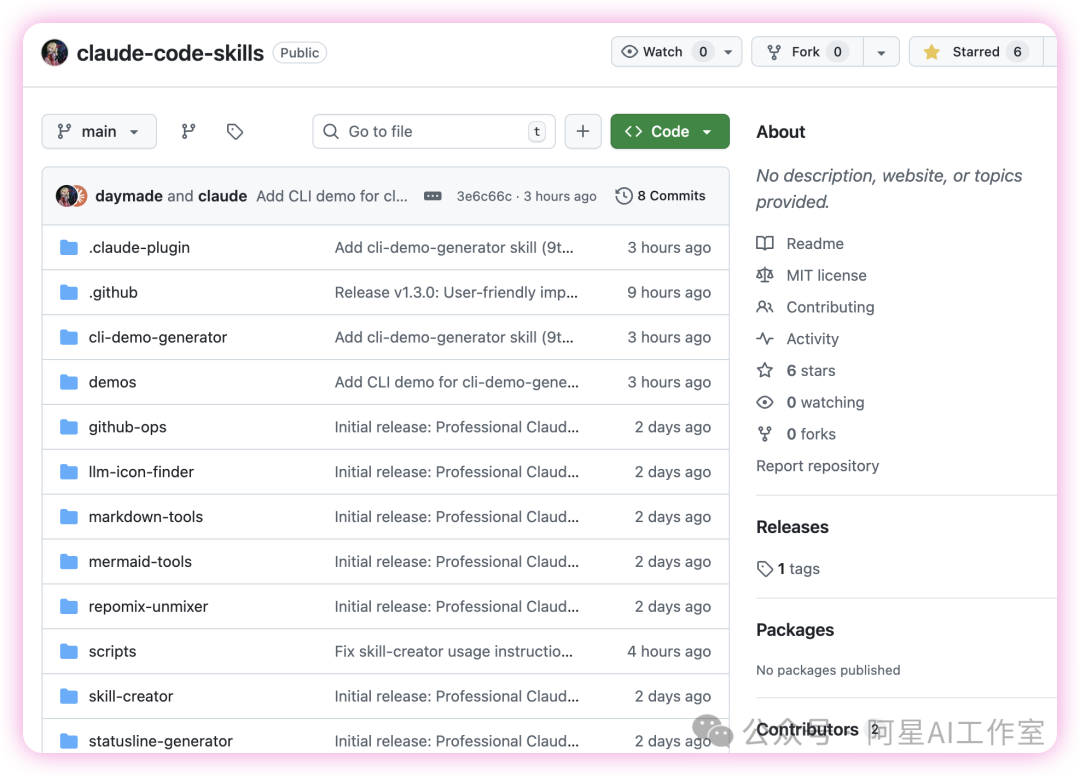The height and width of the screenshot is (776, 1080).
Task: Open the claude co-author link
Action: [x=222, y=196]
